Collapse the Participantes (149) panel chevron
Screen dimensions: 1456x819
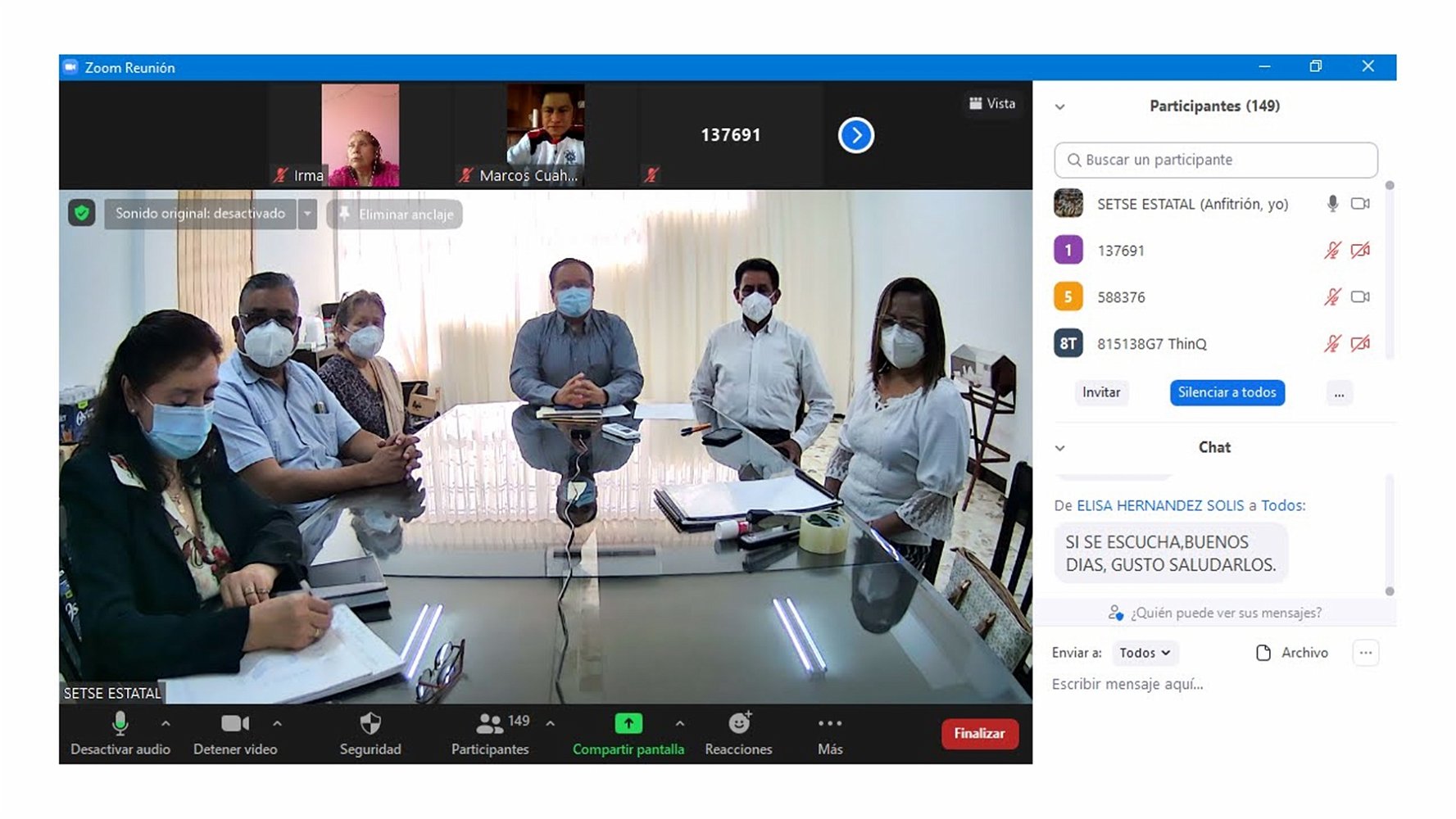[x=1060, y=106]
